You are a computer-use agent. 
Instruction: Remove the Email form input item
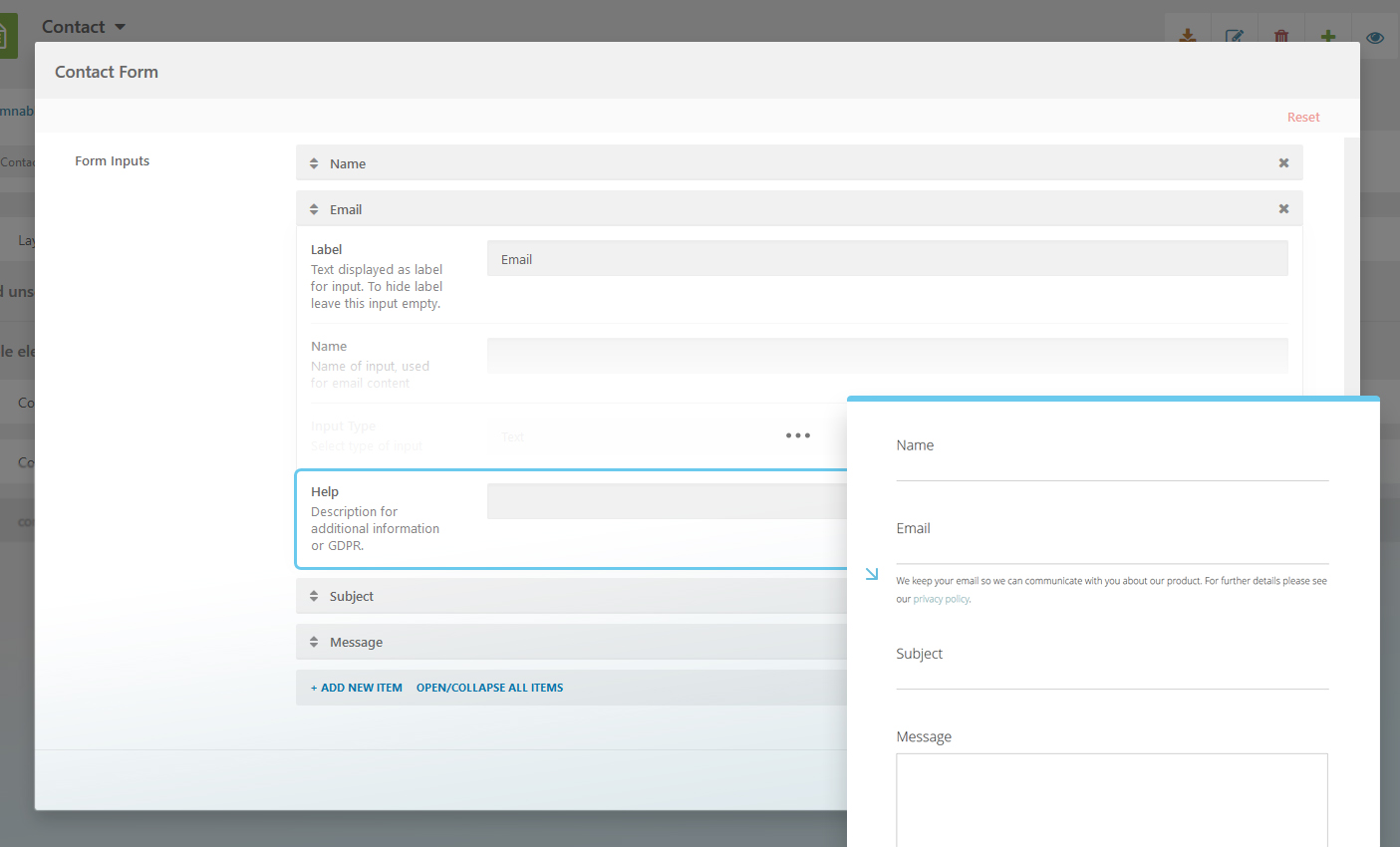1283,209
